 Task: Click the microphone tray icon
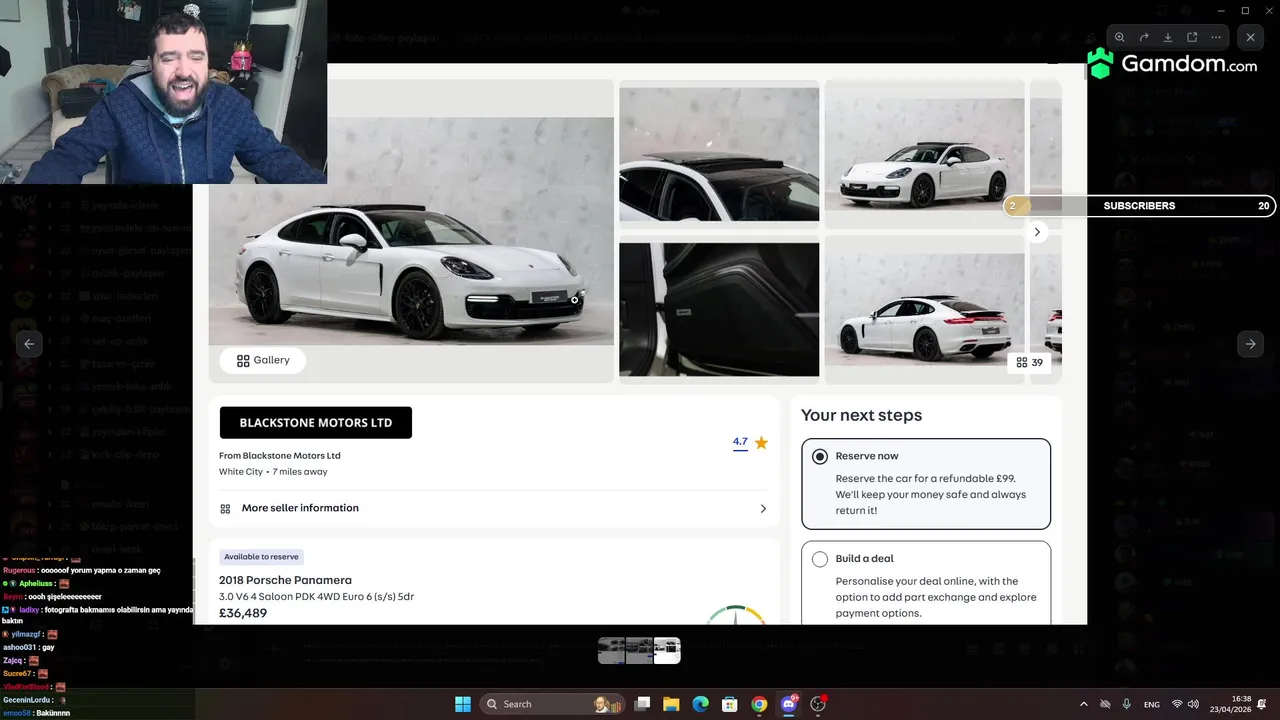click(1127, 704)
